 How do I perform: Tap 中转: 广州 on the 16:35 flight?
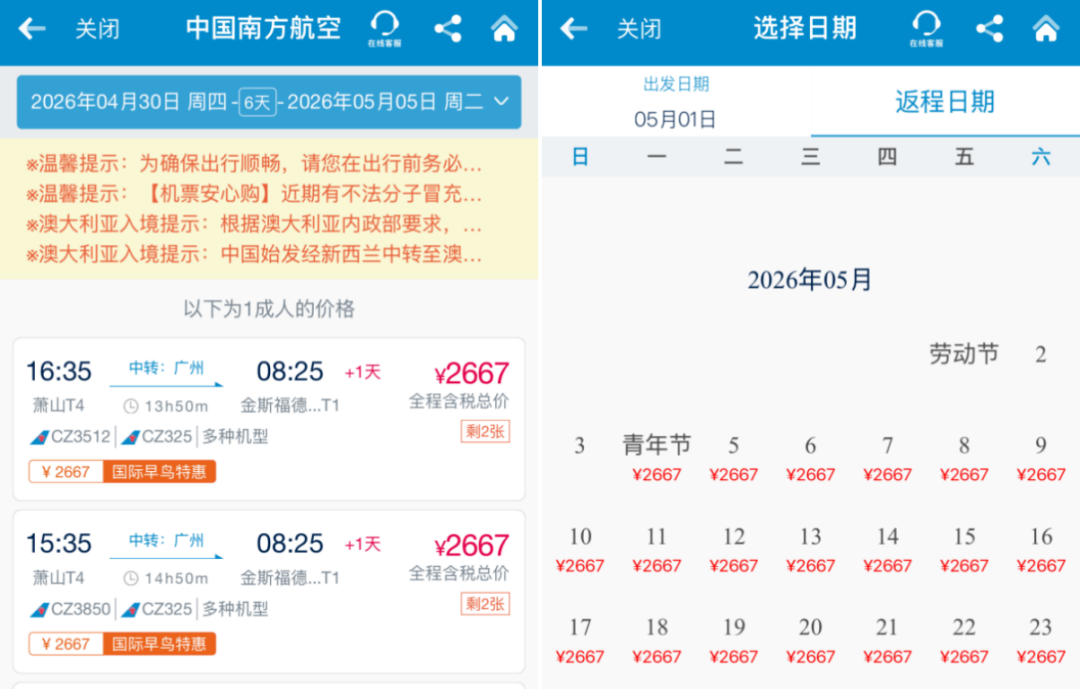point(166,368)
